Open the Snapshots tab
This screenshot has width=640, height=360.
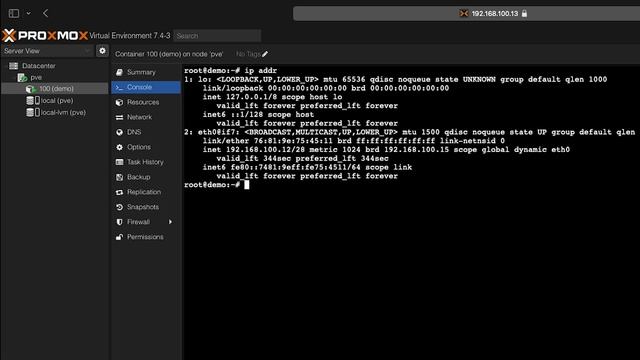(146, 207)
